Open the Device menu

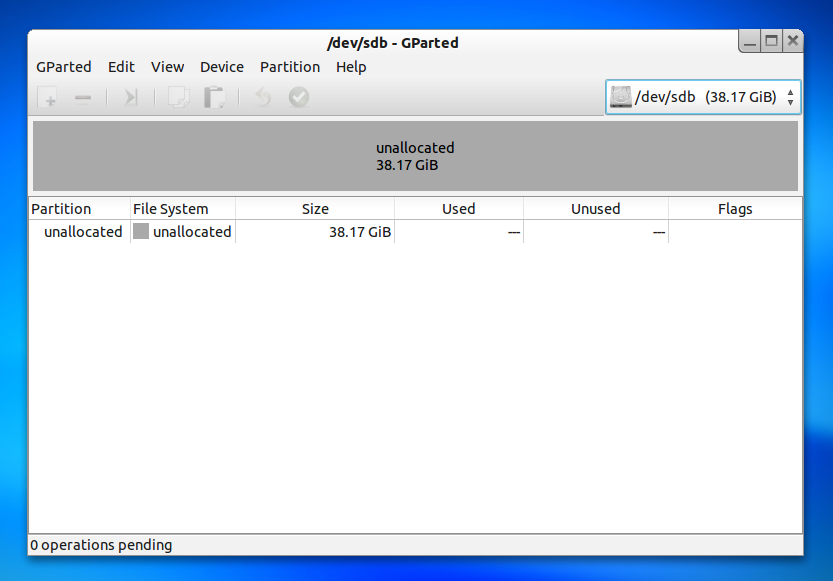pyautogui.click(x=222, y=67)
